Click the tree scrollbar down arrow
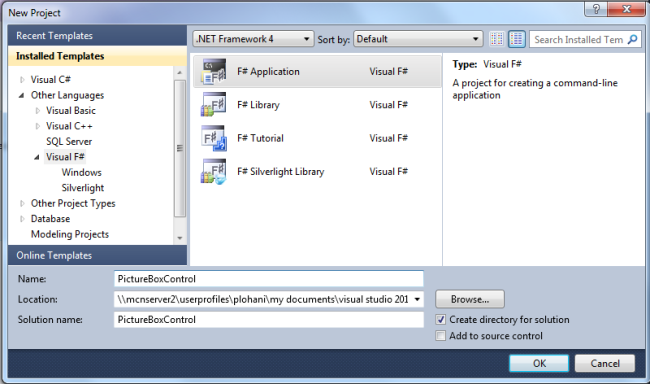 pyautogui.click(x=179, y=238)
